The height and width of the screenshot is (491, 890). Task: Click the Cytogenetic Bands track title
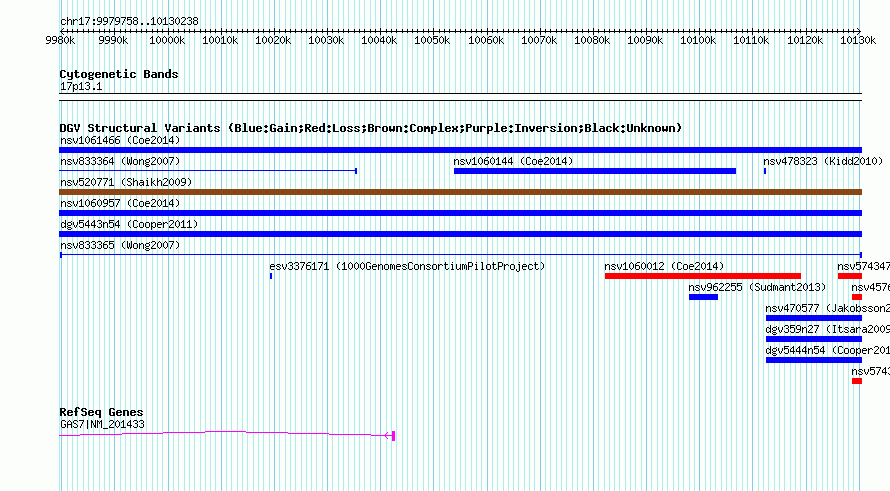(x=119, y=74)
